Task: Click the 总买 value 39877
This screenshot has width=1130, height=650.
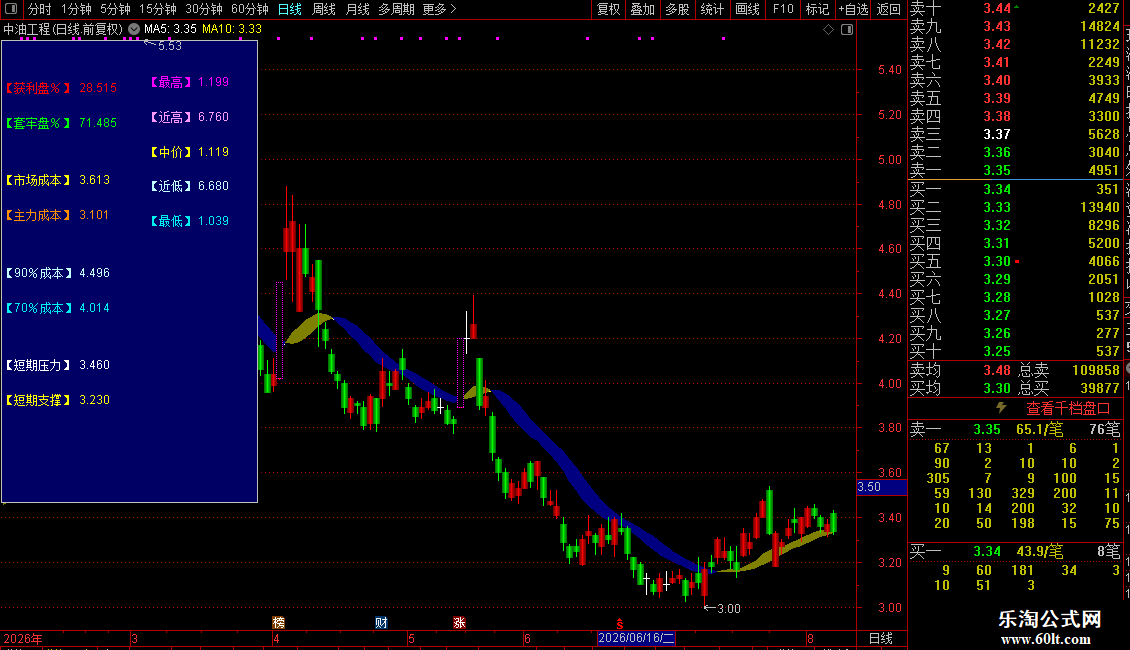Action: [x=1100, y=388]
